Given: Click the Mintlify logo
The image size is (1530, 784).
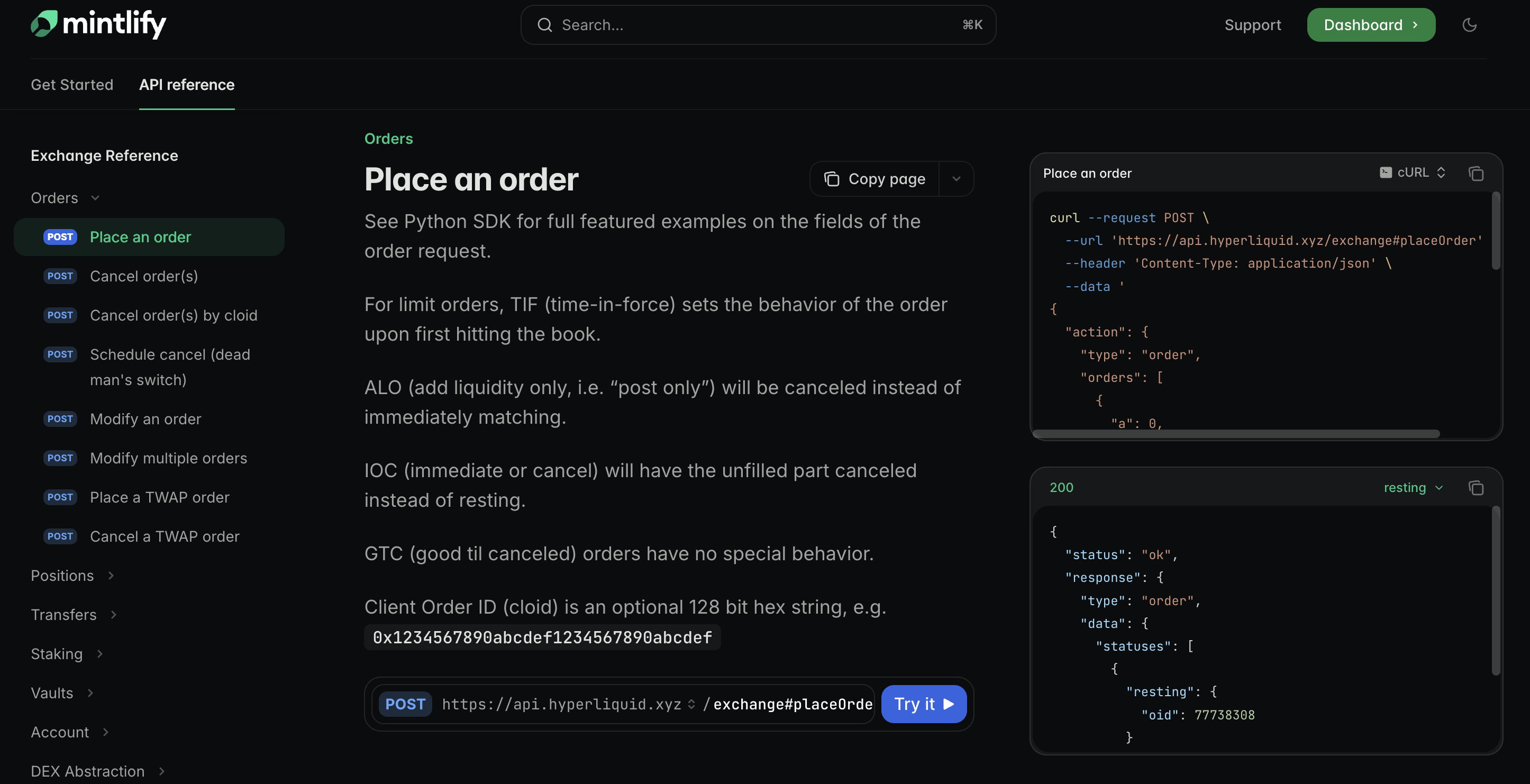Looking at the screenshot, I should 98,24.
